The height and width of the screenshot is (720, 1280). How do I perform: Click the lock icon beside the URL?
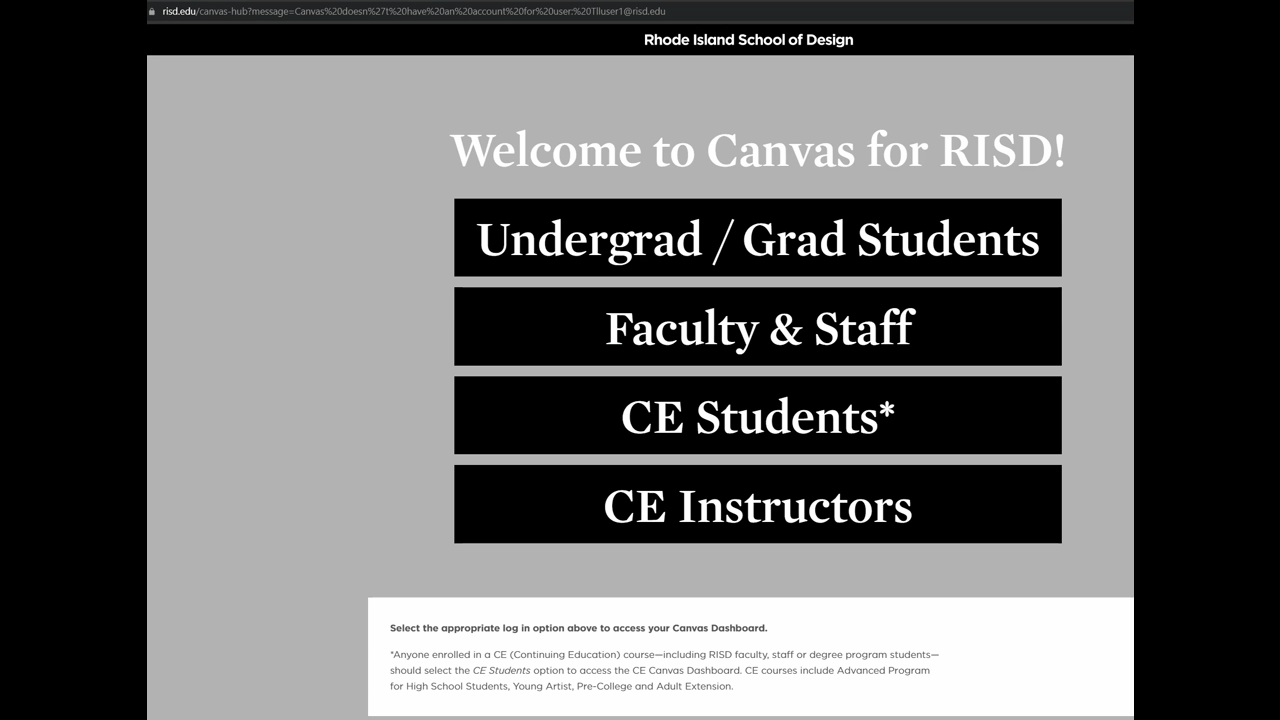coord(152,12)
